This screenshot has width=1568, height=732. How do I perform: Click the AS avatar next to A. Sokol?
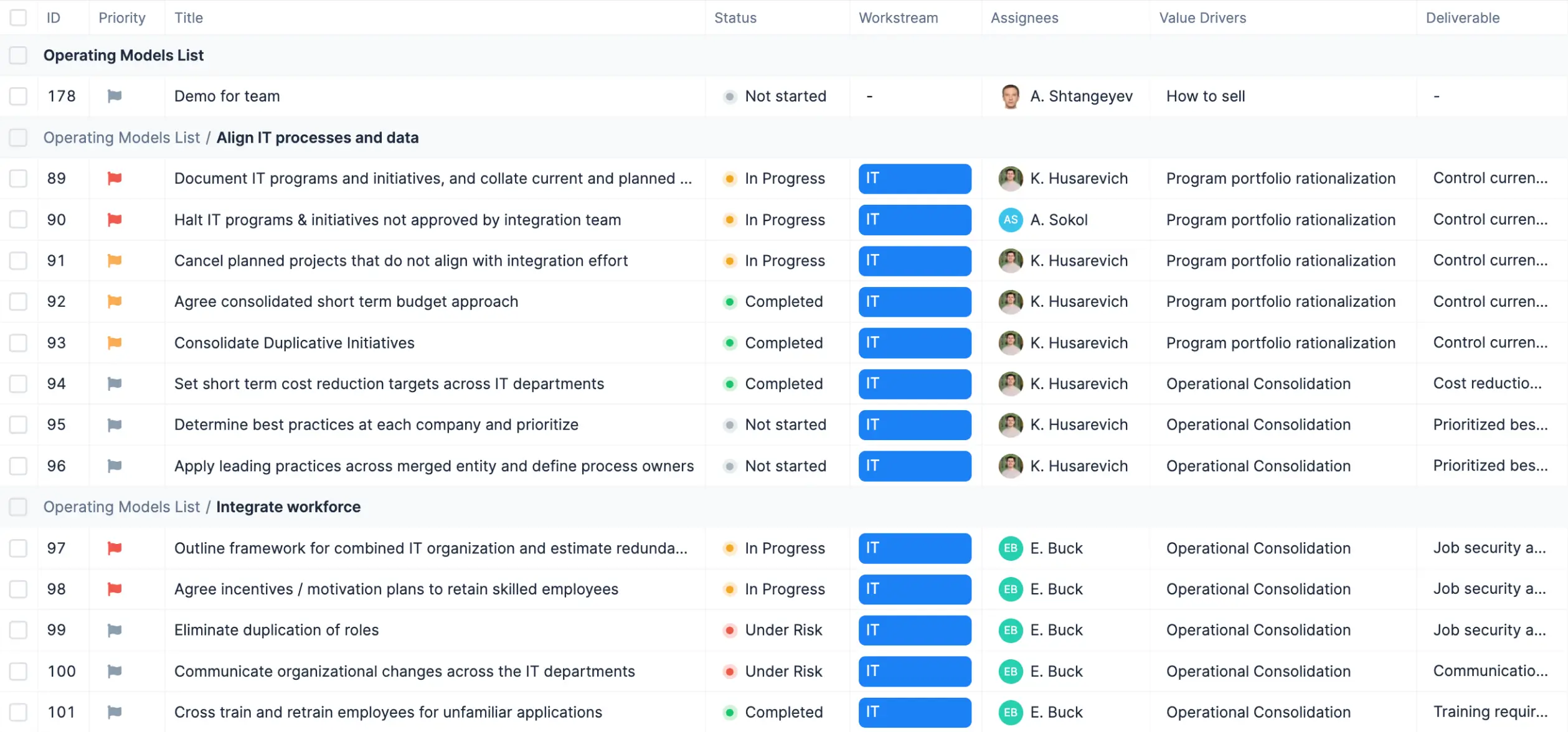pyautogui.click(x=1010, y=220)
